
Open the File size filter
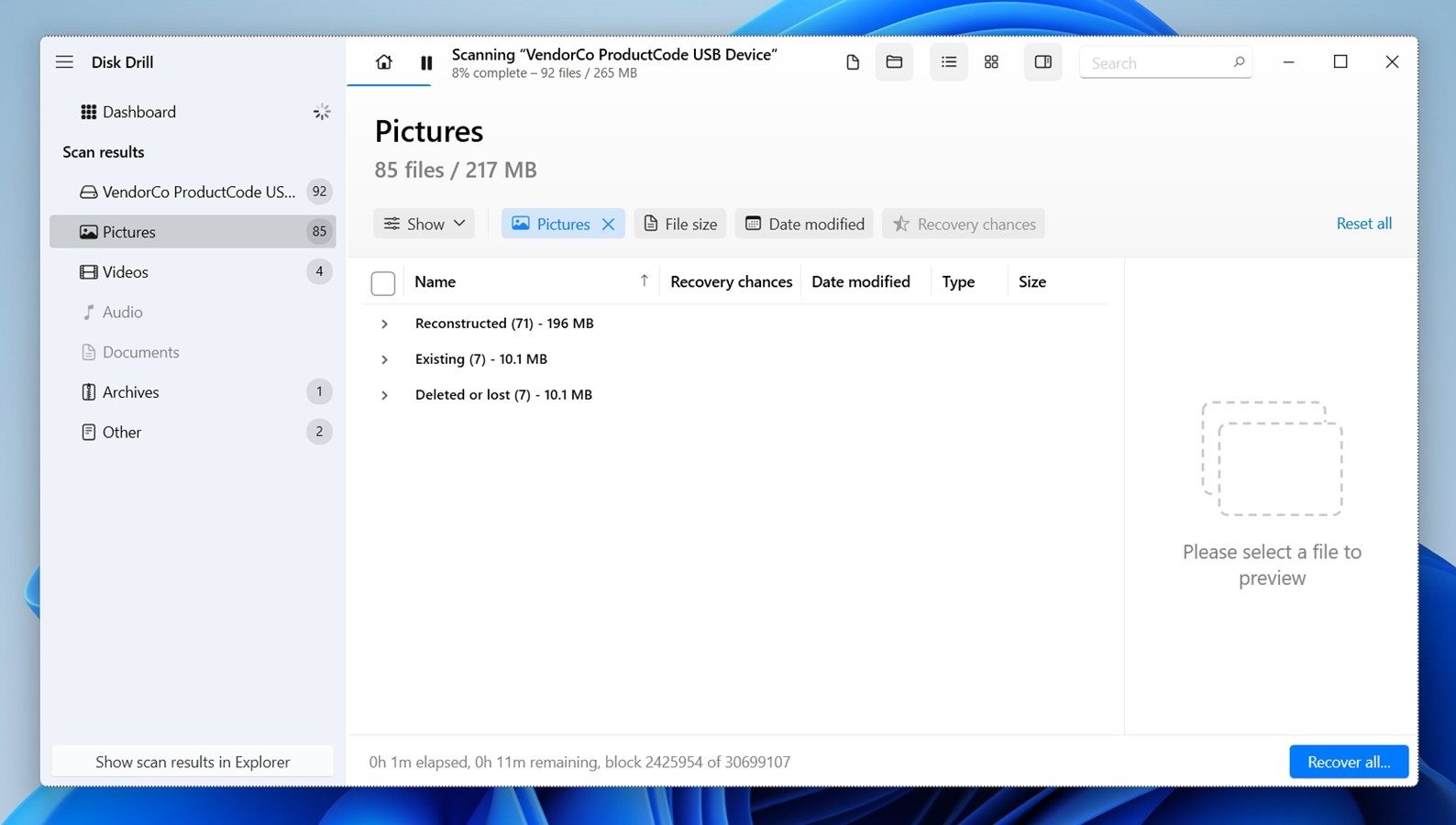(x=680, y=224)
